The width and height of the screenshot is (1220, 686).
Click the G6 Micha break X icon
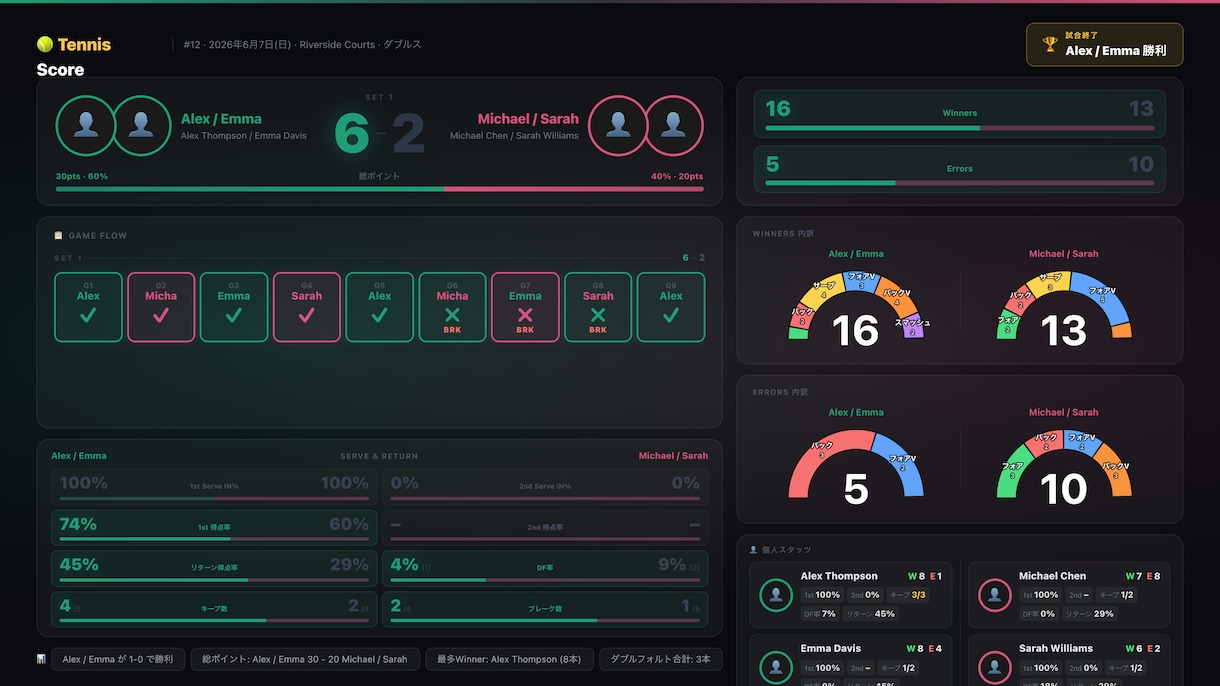point(452,314)
